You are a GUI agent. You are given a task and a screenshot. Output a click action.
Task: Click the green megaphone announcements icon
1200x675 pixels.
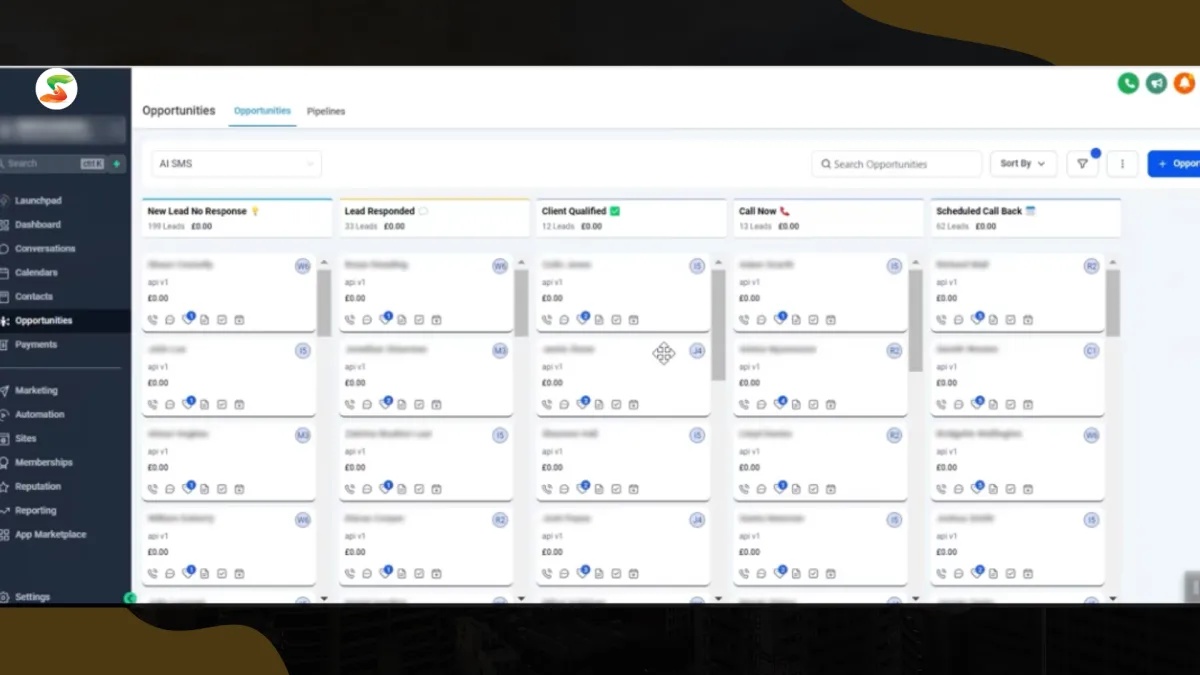(x=1156, y=84)
